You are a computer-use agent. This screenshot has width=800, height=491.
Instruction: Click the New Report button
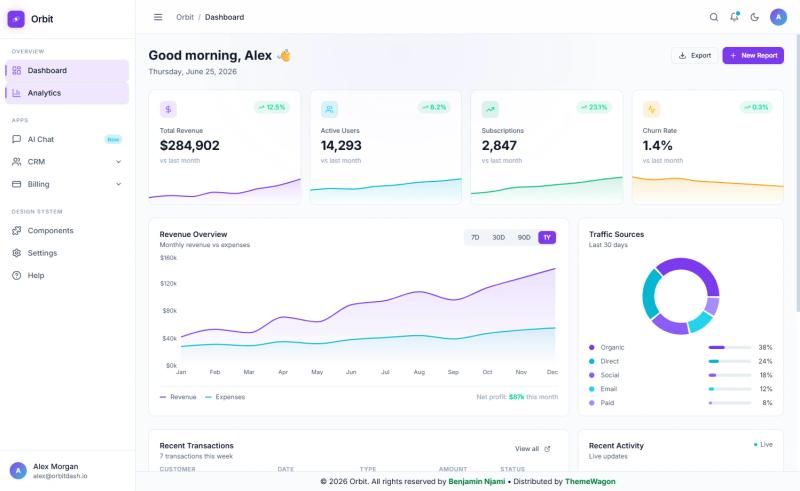[x=753, y=55]
